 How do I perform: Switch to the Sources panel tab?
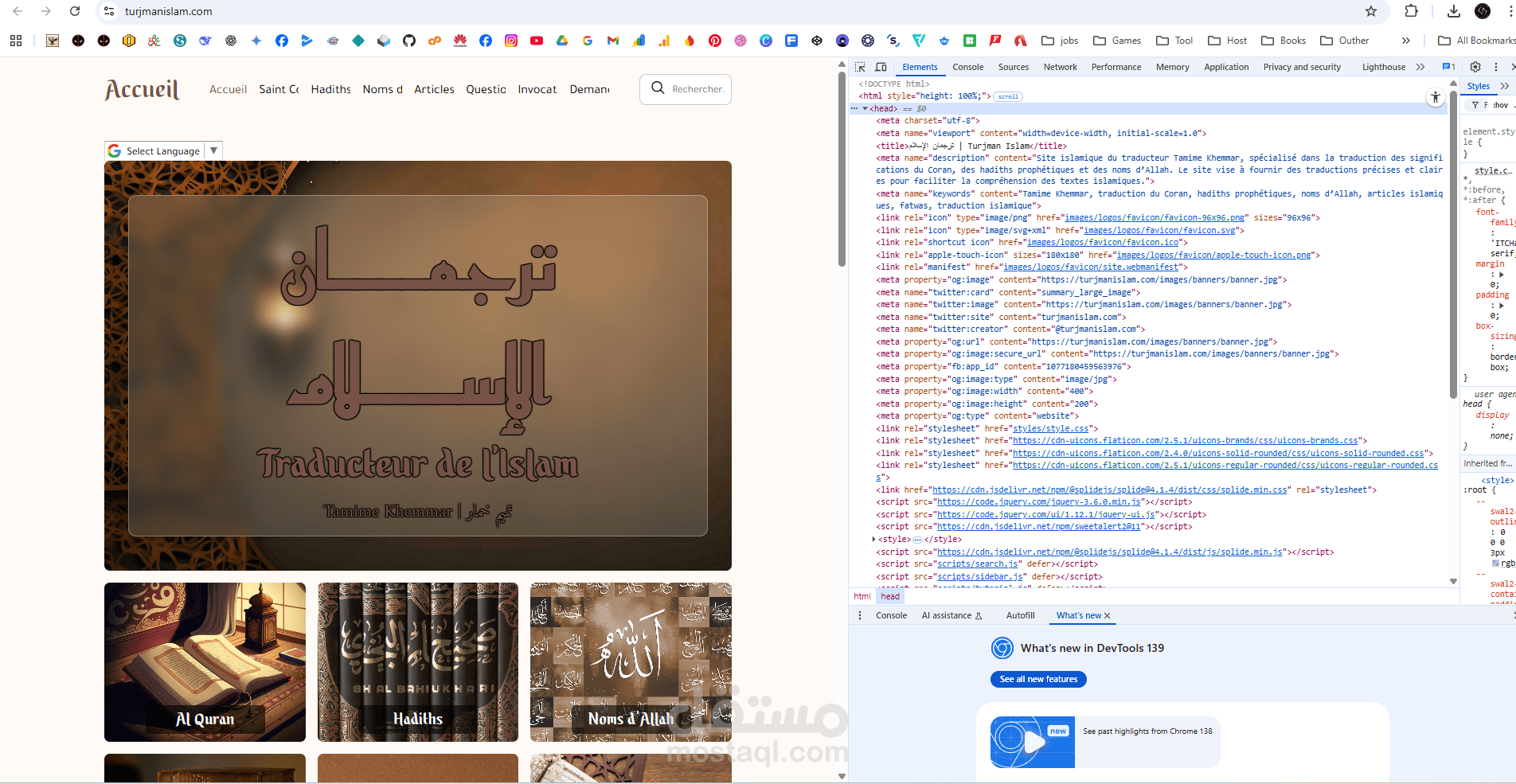(1014, 67)
